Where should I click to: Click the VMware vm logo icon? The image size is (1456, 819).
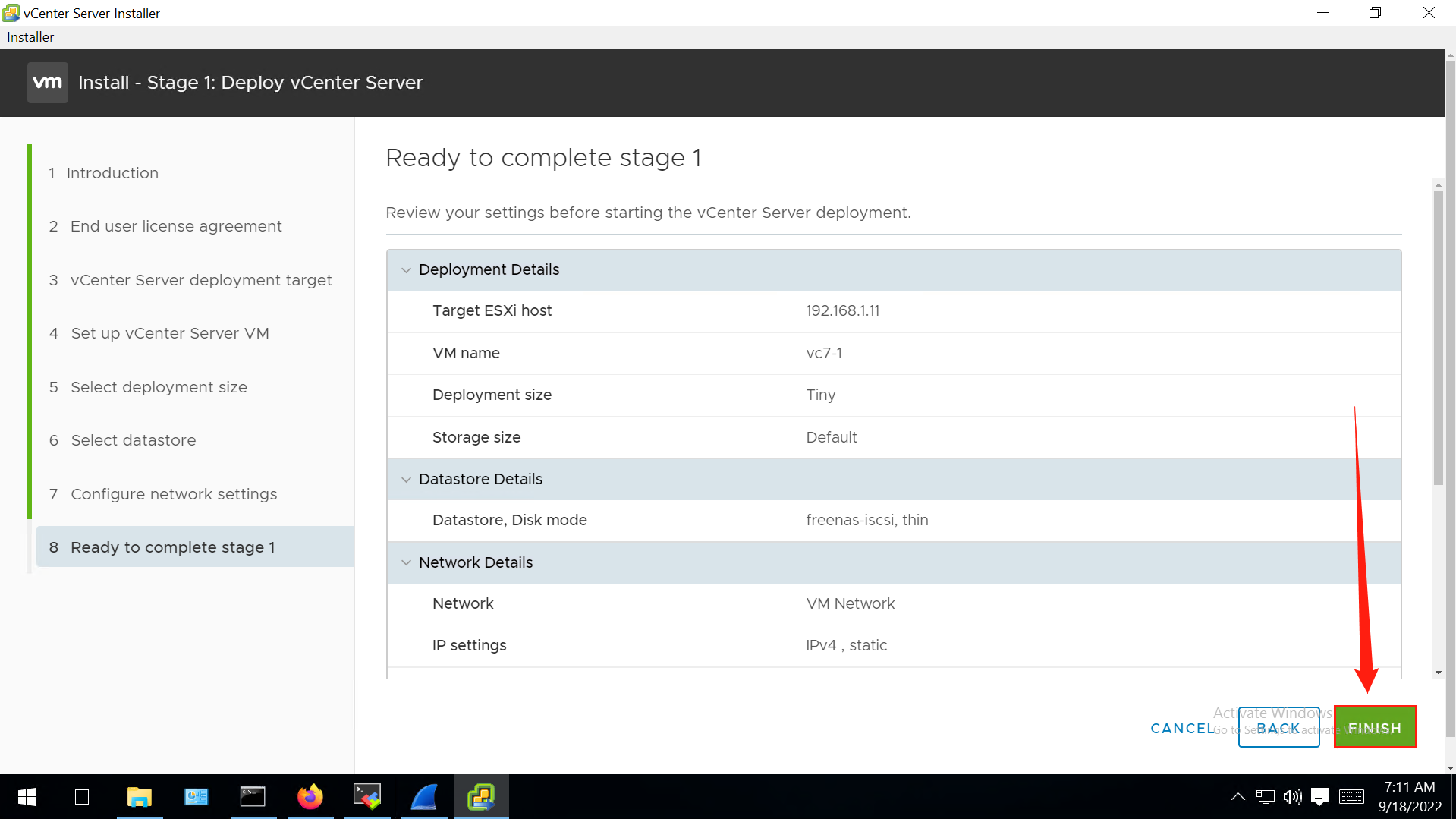[x=48, y=83]
